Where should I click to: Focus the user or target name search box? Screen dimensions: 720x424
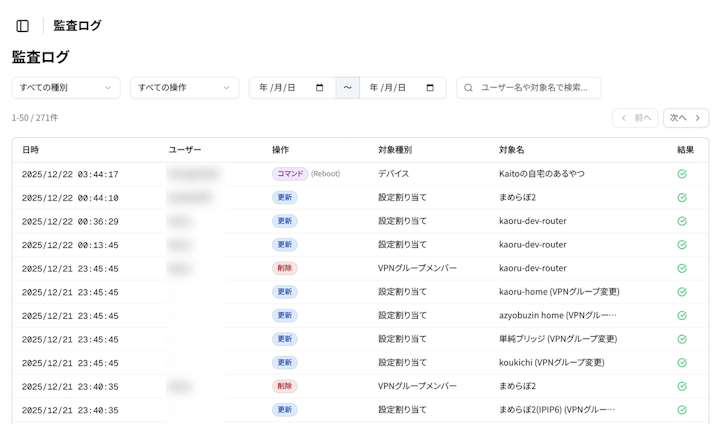pyautogui.click(x=535, y=88)
